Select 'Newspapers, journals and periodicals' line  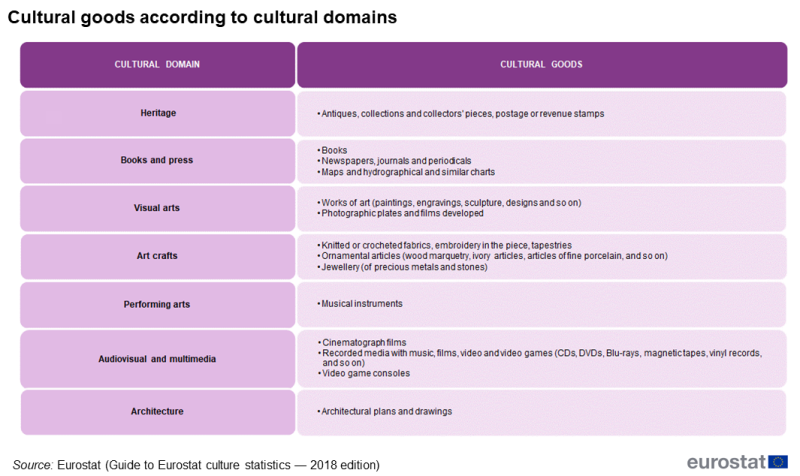pyautogui.click(x=394, y=161)
